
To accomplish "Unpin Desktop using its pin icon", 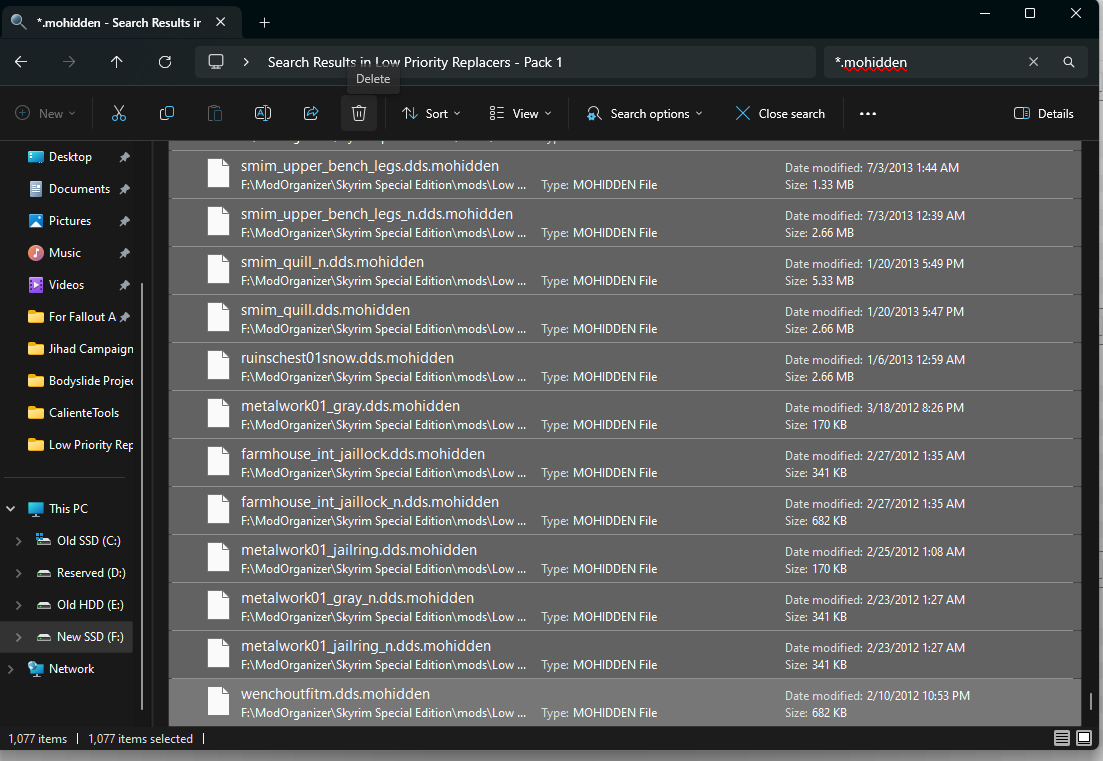I will point(125,157).
